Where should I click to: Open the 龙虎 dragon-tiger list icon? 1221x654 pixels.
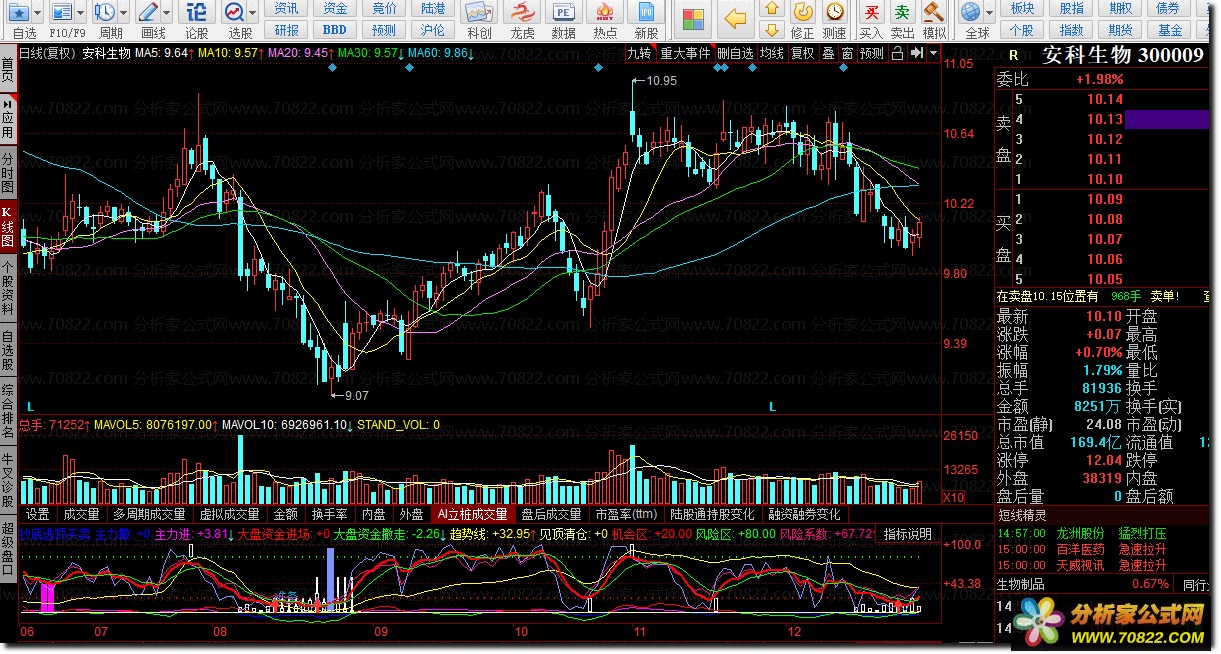pyautogui.click(x=522, y=12)
